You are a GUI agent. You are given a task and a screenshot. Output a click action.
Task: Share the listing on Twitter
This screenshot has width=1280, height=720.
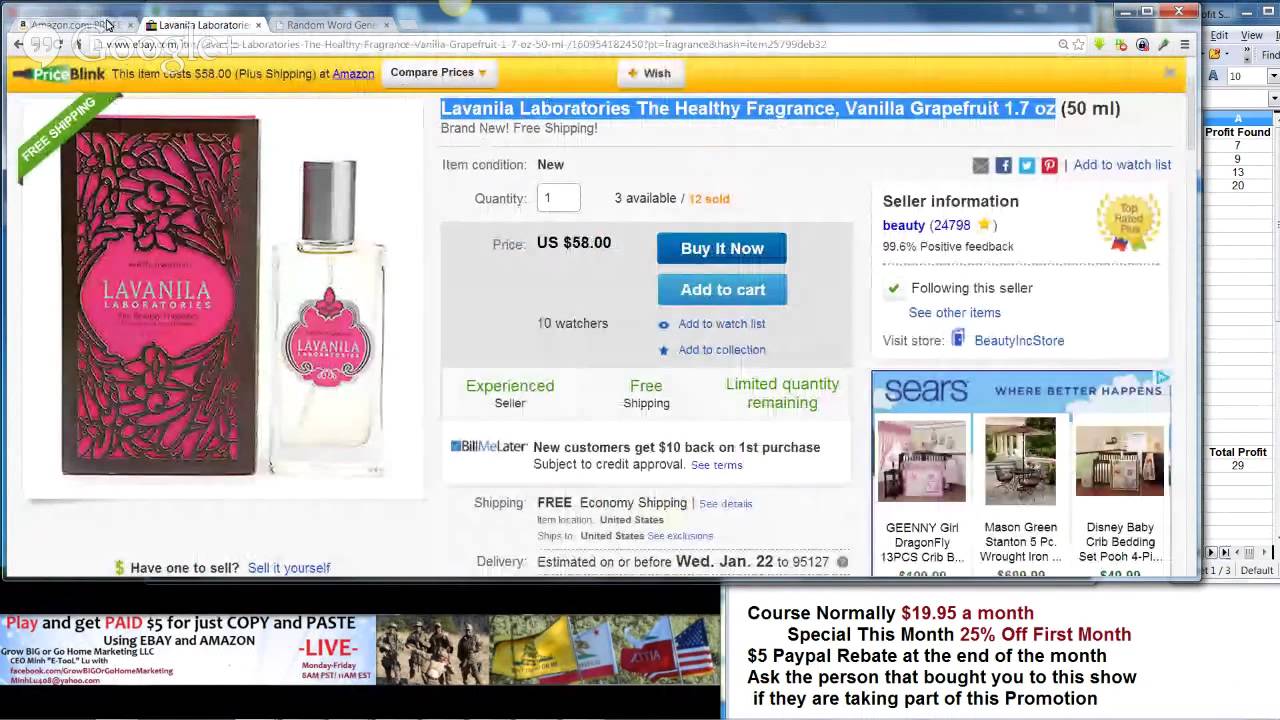1026,165
